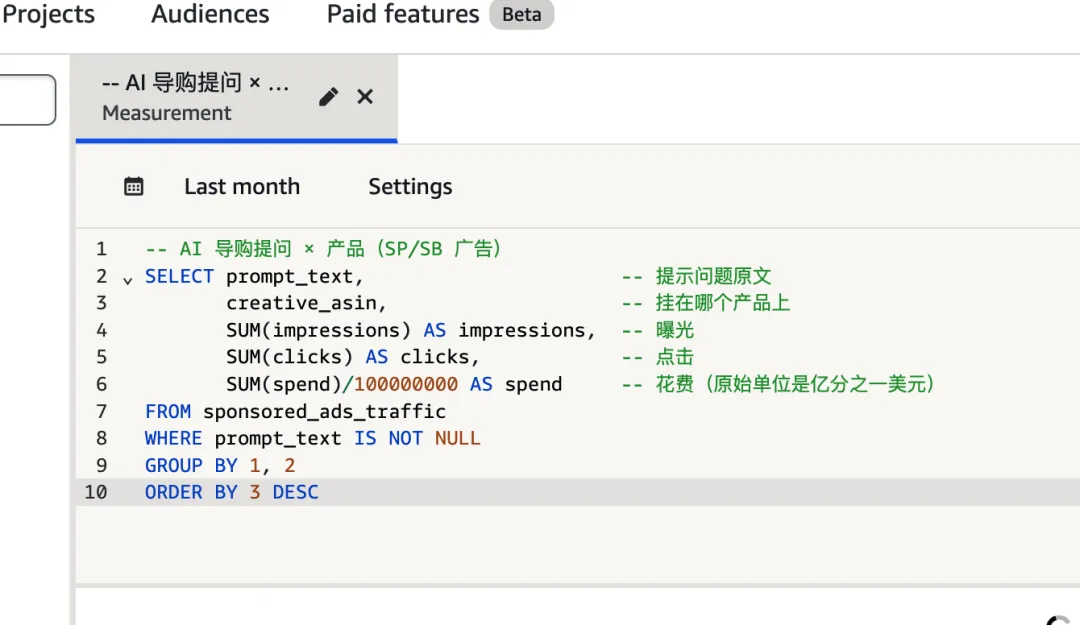Screen dimensions: 1080x625
Task: Click SUM(clicks) in line 5
Action: click(x=289, y=357)
